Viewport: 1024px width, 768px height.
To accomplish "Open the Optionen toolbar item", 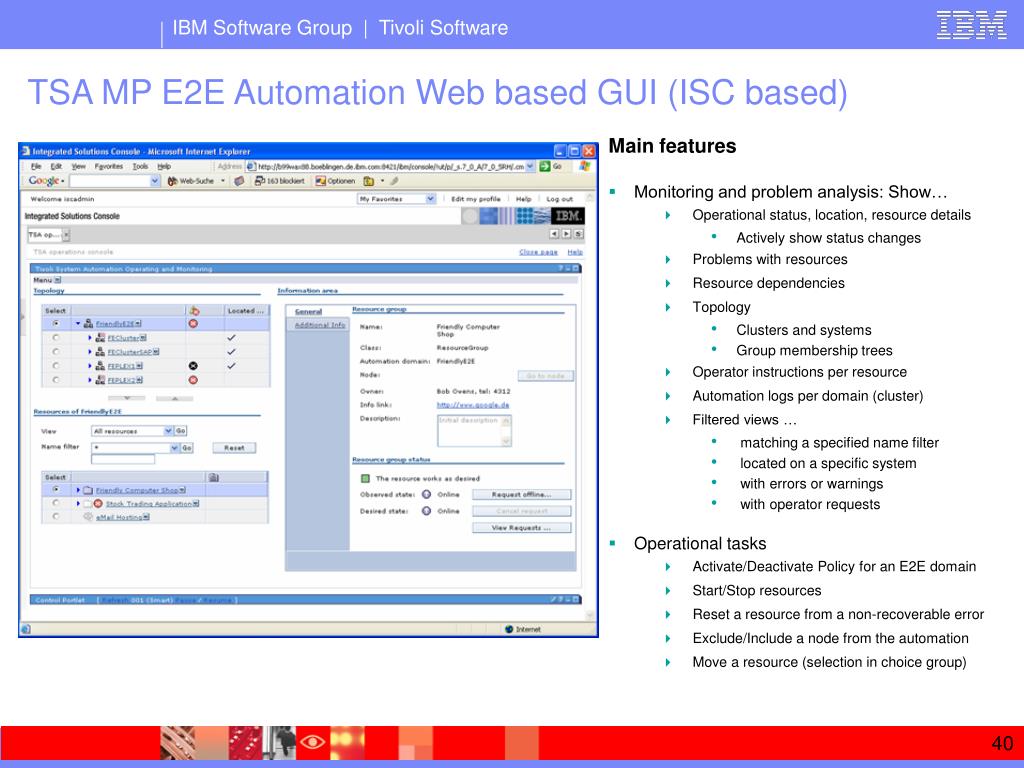I will pyautogui.click(x=335, y=181).
